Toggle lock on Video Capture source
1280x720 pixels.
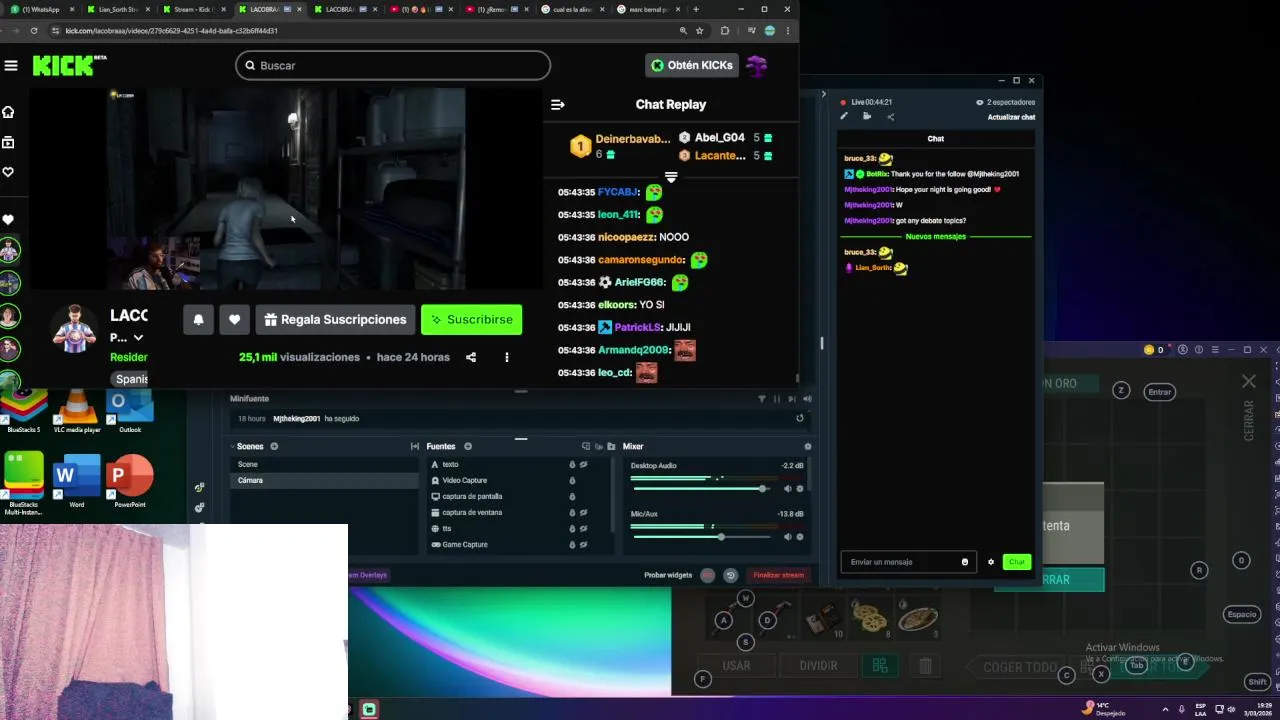[x=572, y=480]
